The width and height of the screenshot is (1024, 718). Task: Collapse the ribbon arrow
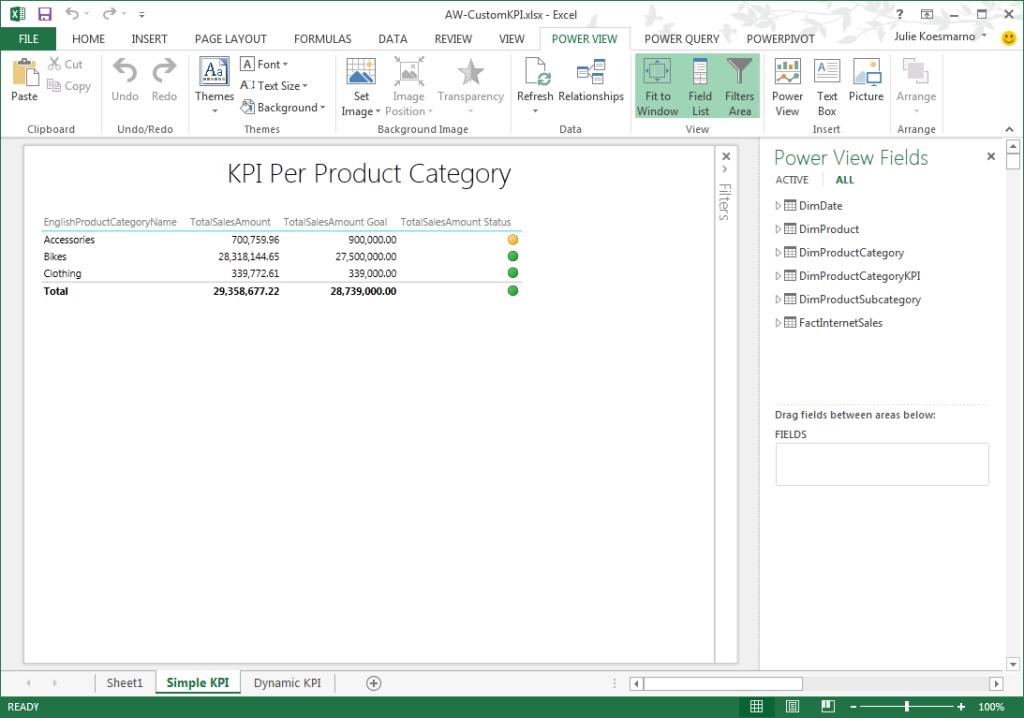1009,129
